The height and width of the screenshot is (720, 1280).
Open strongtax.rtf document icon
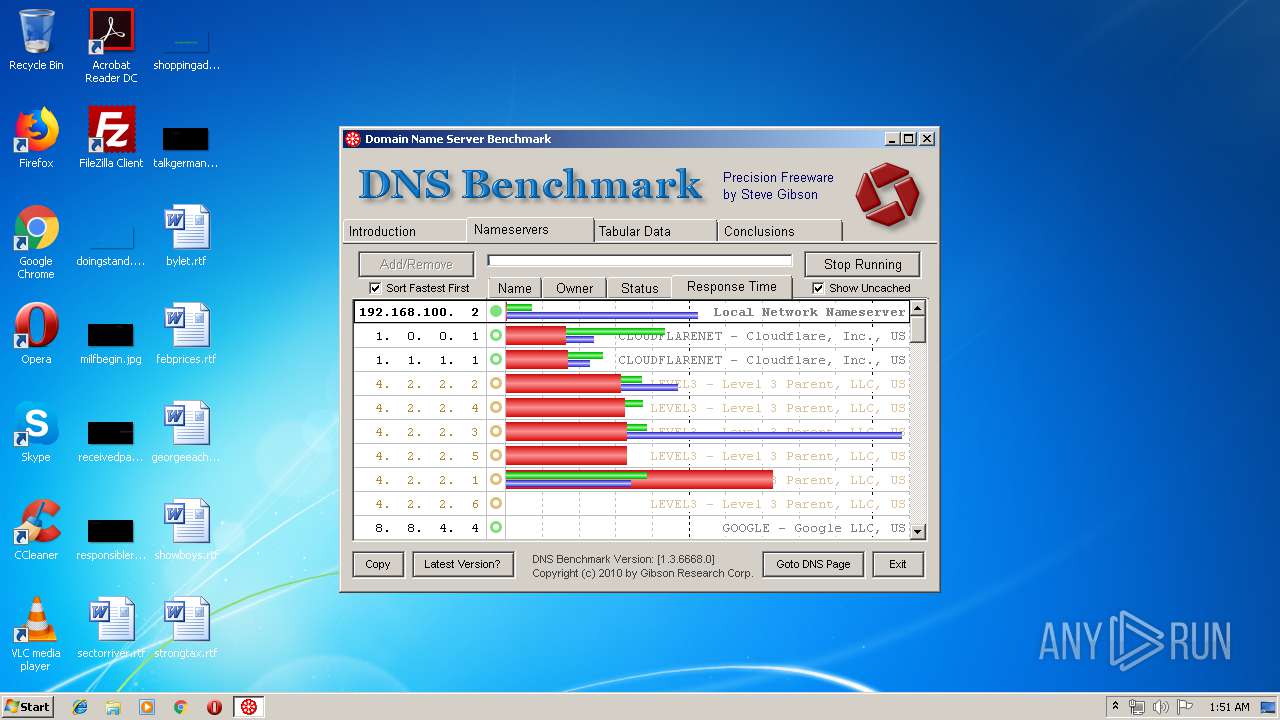click(186, 628)
